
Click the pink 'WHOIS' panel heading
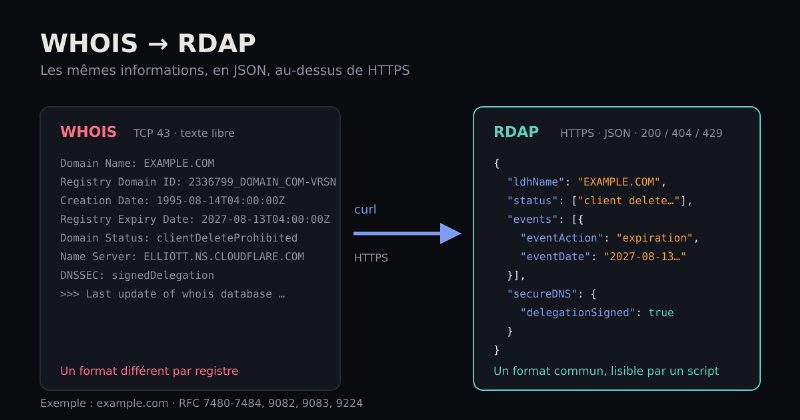pos(88,132)
